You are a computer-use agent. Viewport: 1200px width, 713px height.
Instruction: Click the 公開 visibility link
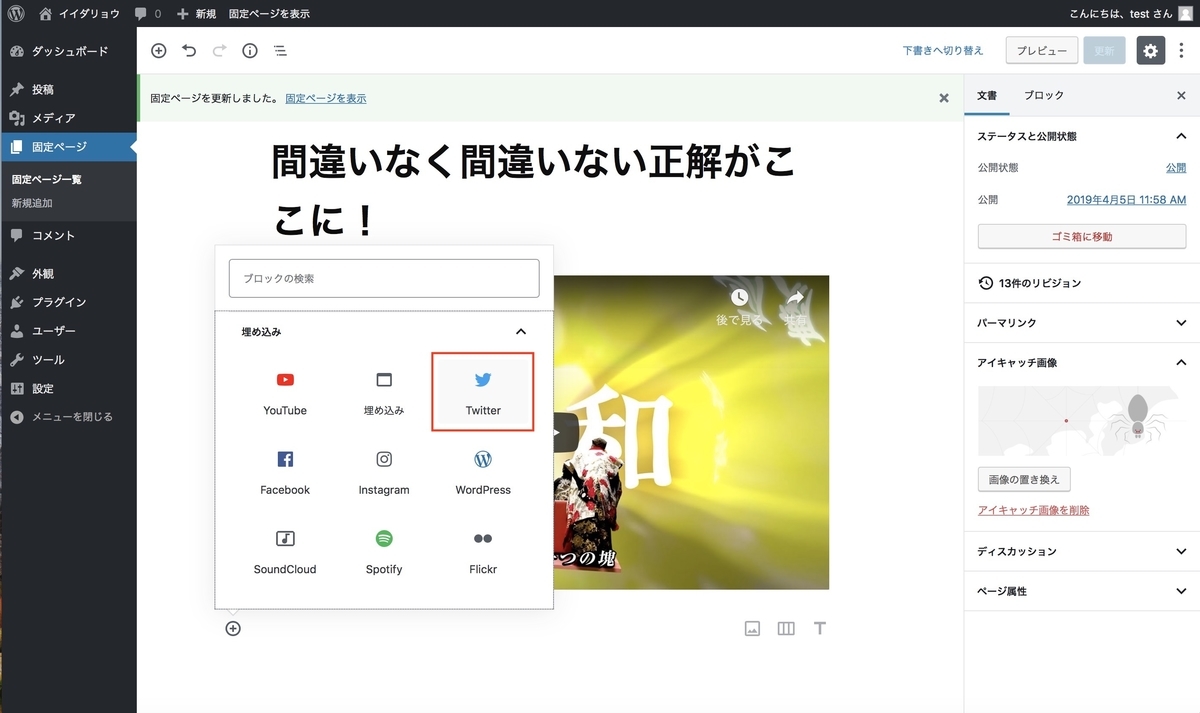click(x=1176, y=168)
